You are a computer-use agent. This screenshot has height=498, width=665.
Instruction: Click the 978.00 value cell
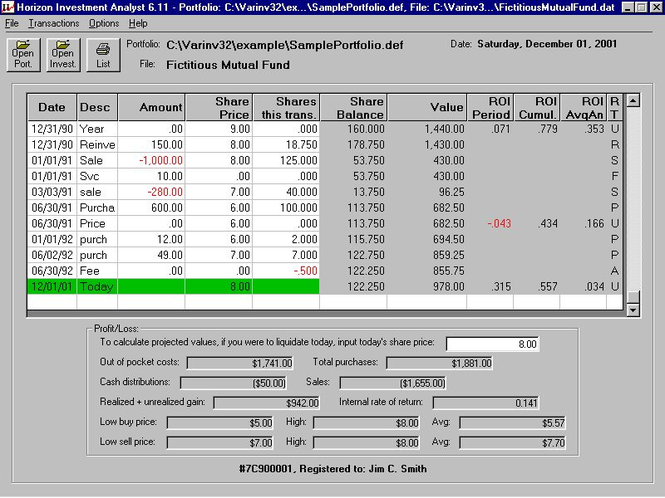(427, 287)
